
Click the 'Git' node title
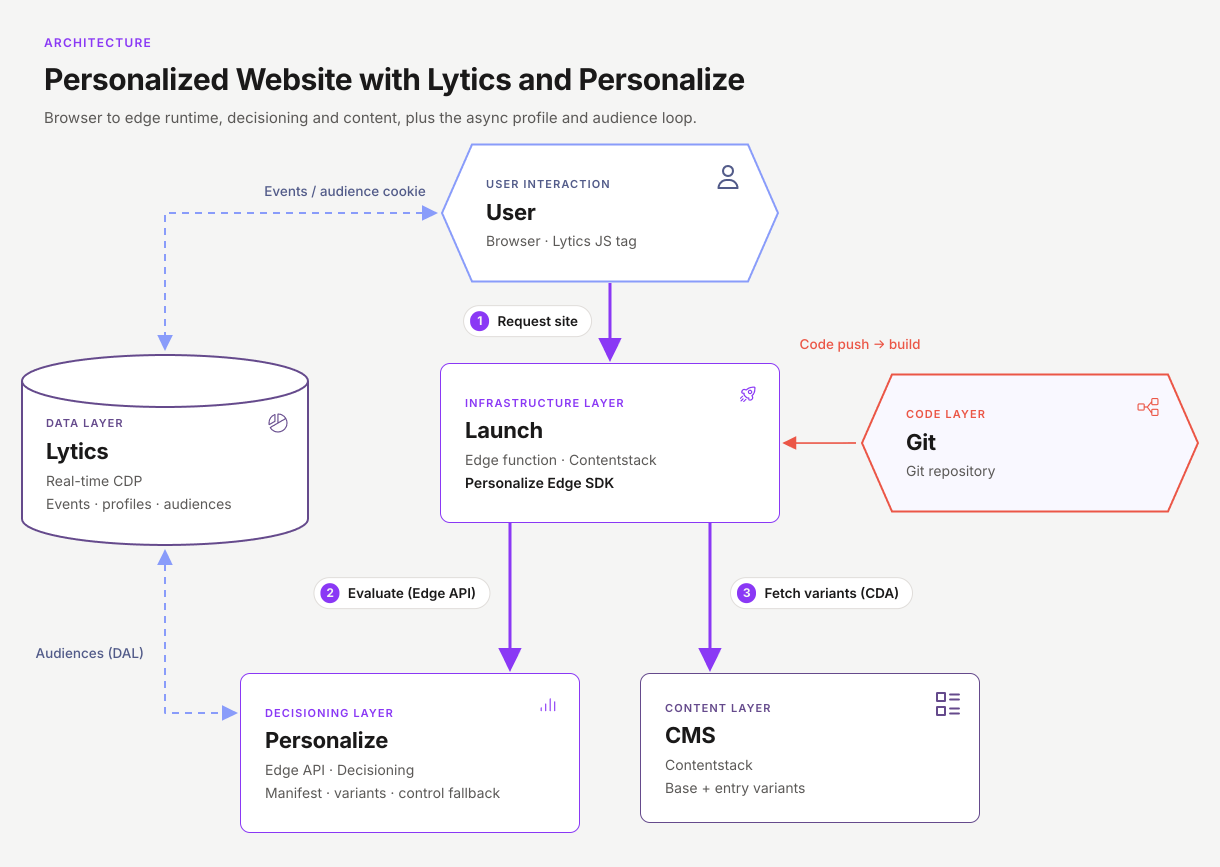921,442
